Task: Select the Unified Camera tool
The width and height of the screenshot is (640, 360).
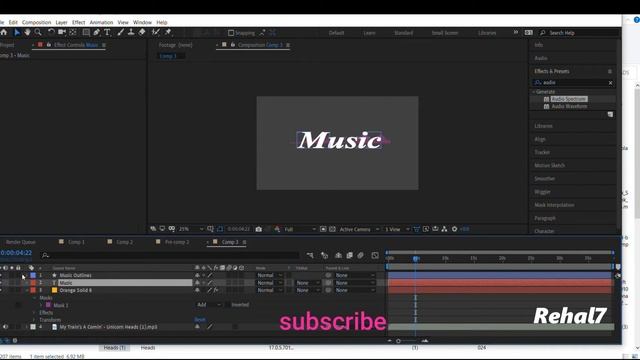Action: [62, 32]
